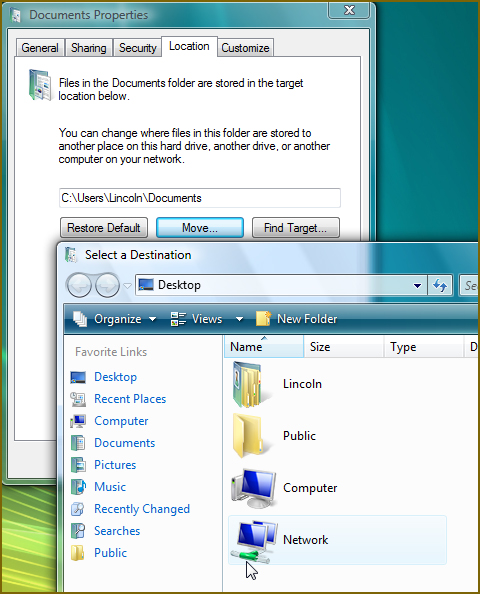
Task: Open the Recently Changed link
Action: [x=142, y=510]
